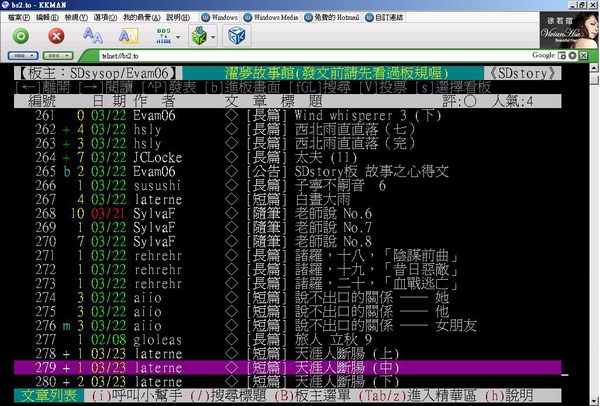Click the search options icon beside Google
The width and height of the screenshot is (600, 406).
(561, 56)
